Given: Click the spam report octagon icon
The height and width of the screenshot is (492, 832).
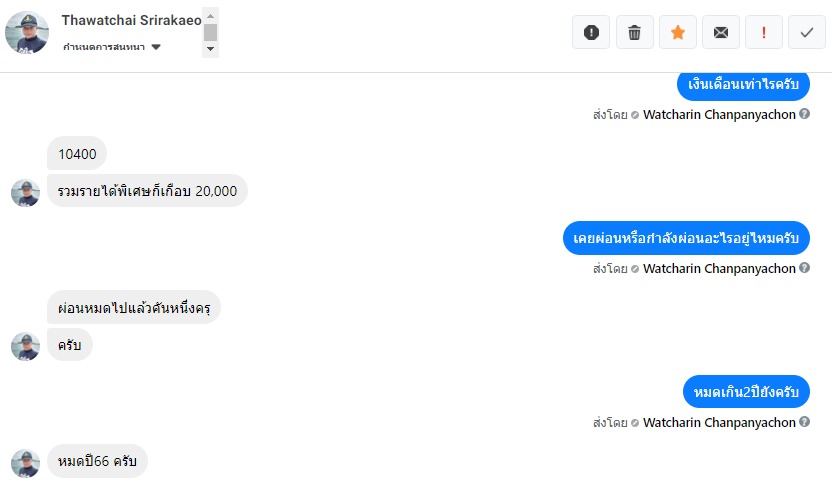Looking at the screenshot, I should pos(591,32).
